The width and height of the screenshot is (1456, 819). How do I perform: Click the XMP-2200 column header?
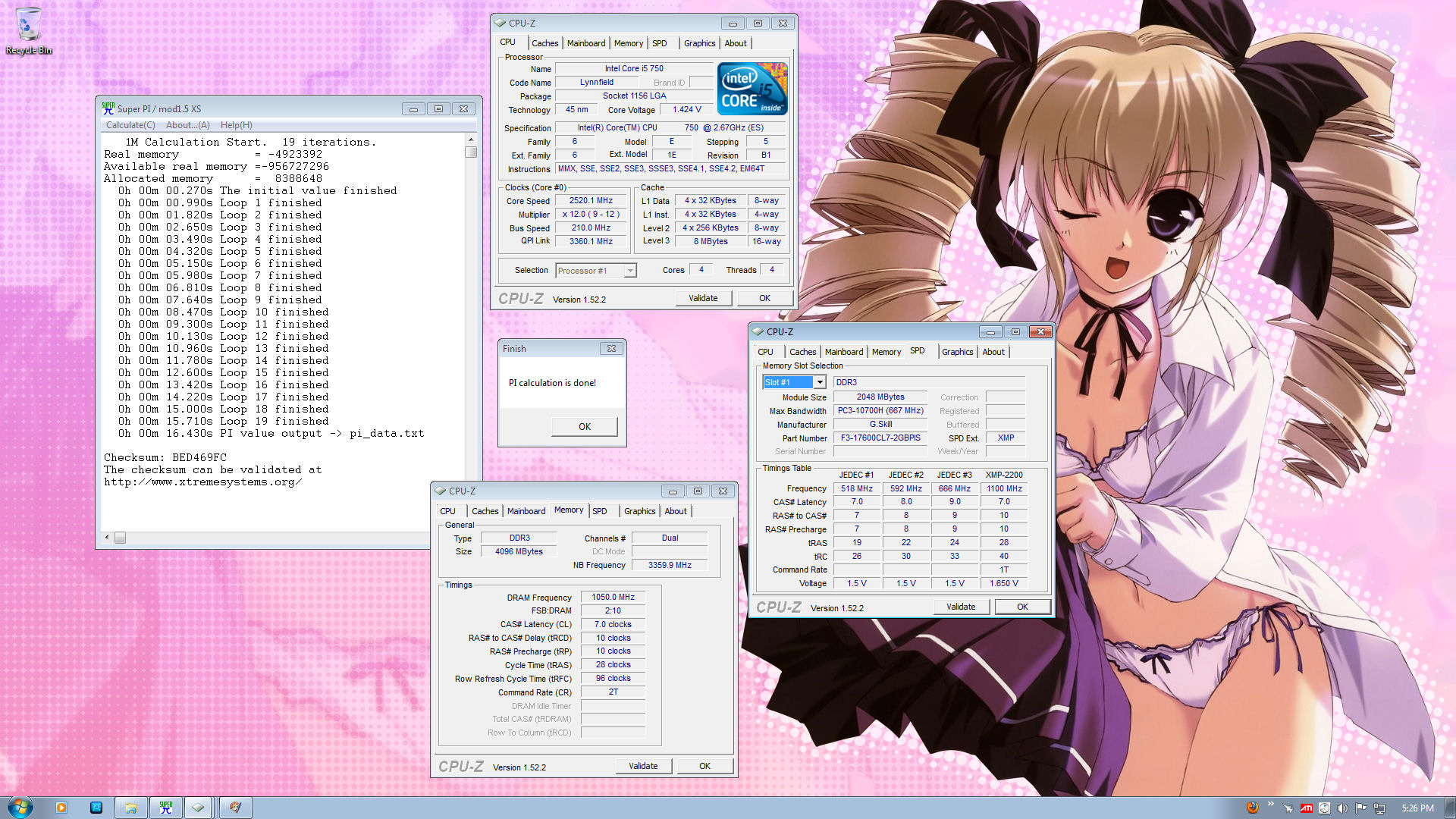pyautogui.click(x=1004, y=475)
